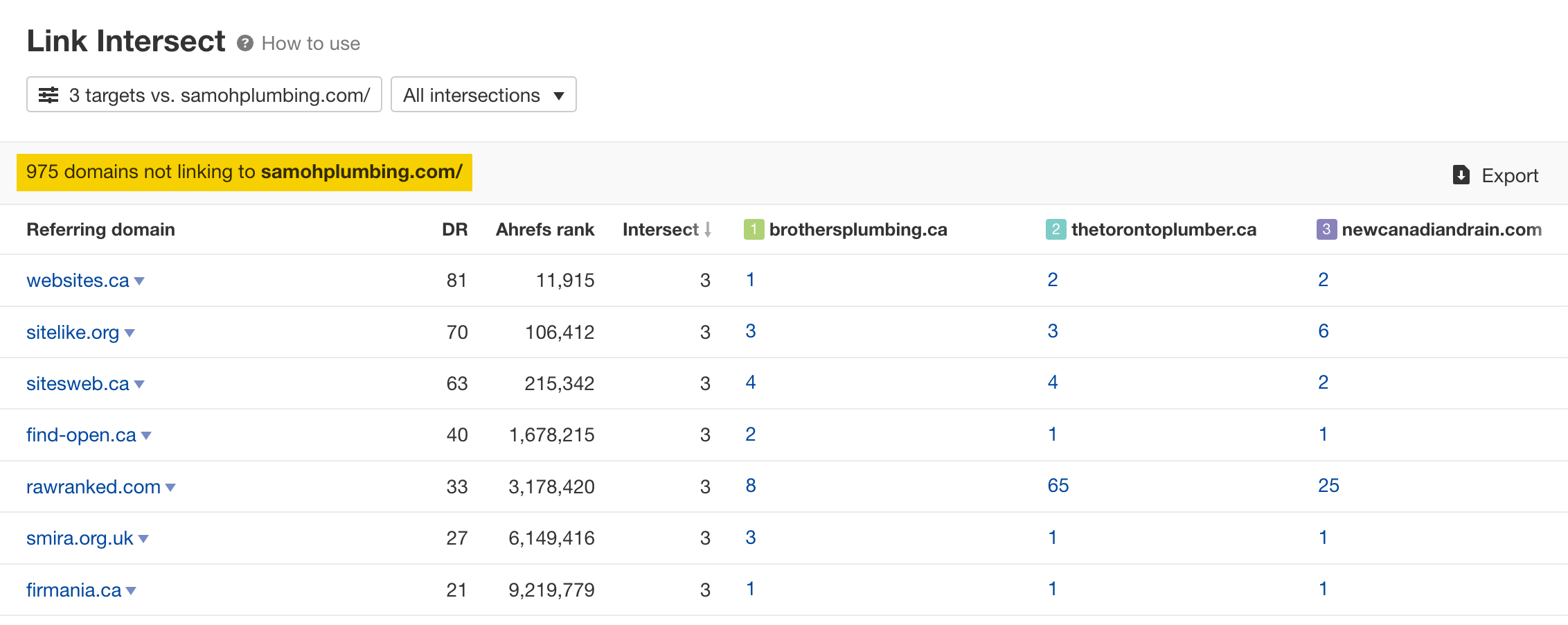Click sitelike.org count for brothersplumbing.ca
Viewport: 1568px width, 625px height.
750,331
